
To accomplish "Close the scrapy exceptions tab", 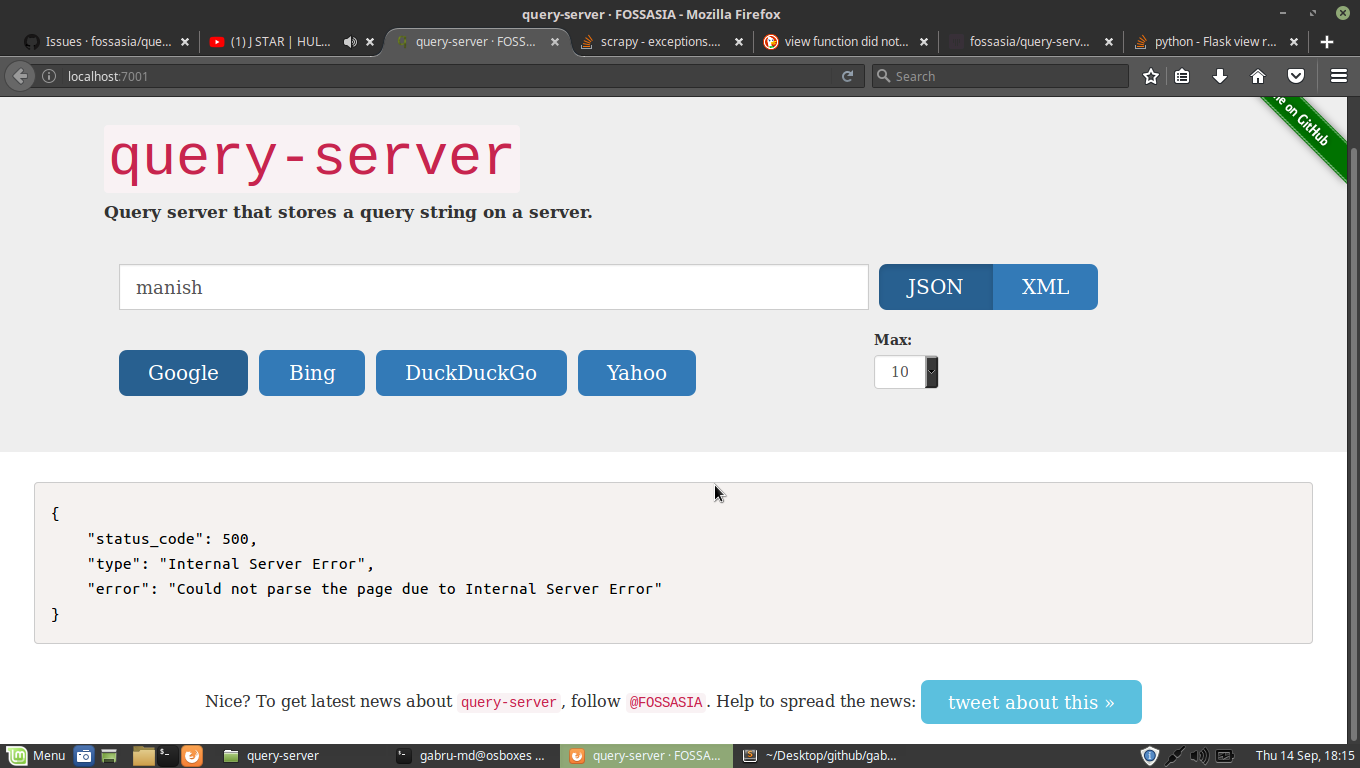I will [x=739, y=42].
